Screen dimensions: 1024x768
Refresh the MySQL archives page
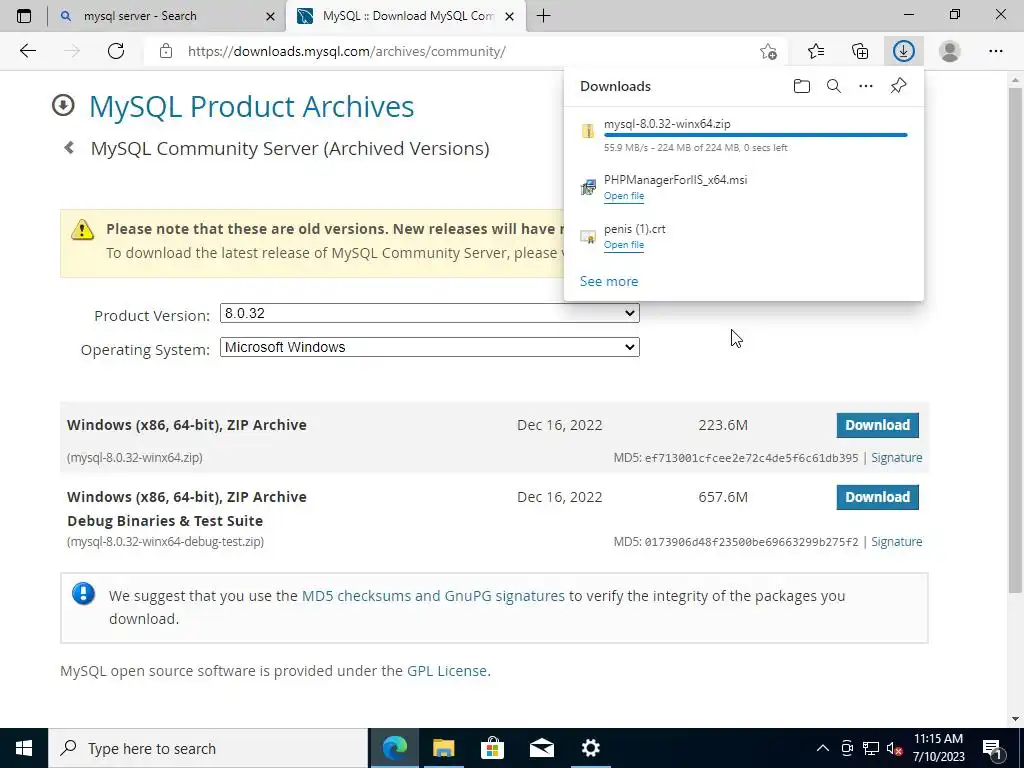point(116,51)
